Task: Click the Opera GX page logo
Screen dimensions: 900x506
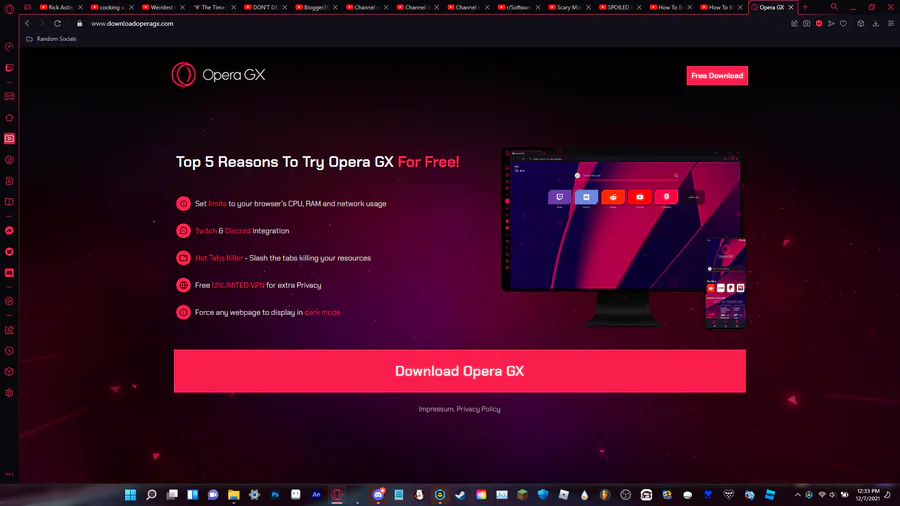Action: click(x=218, y=75)
